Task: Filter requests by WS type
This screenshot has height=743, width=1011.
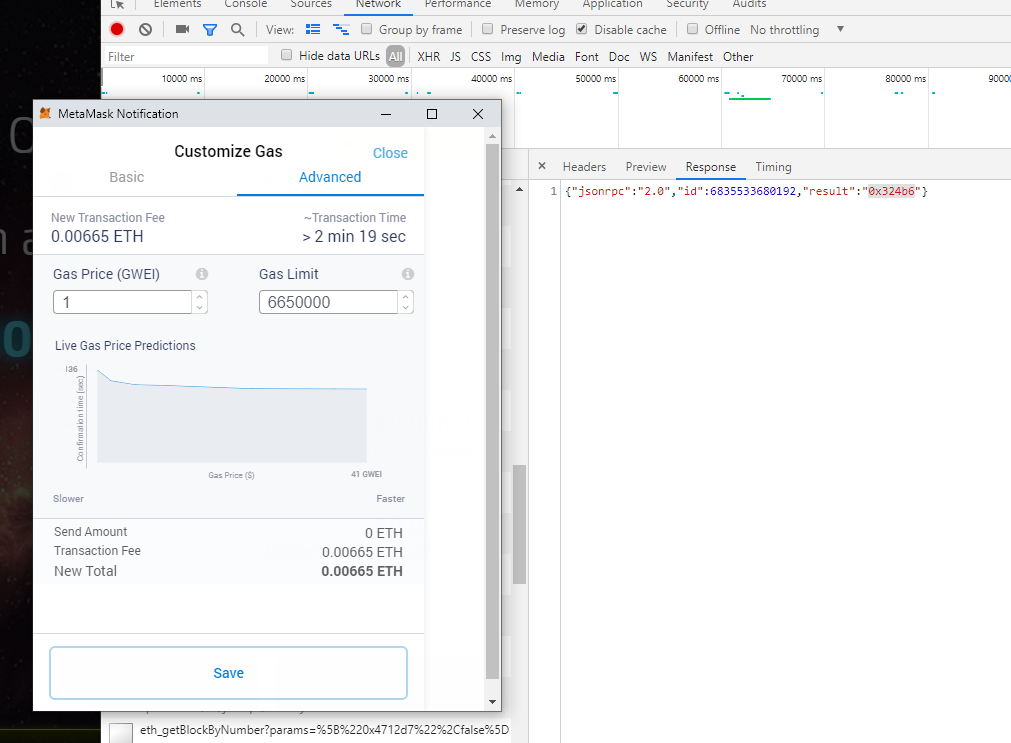Action: [648, 57]
